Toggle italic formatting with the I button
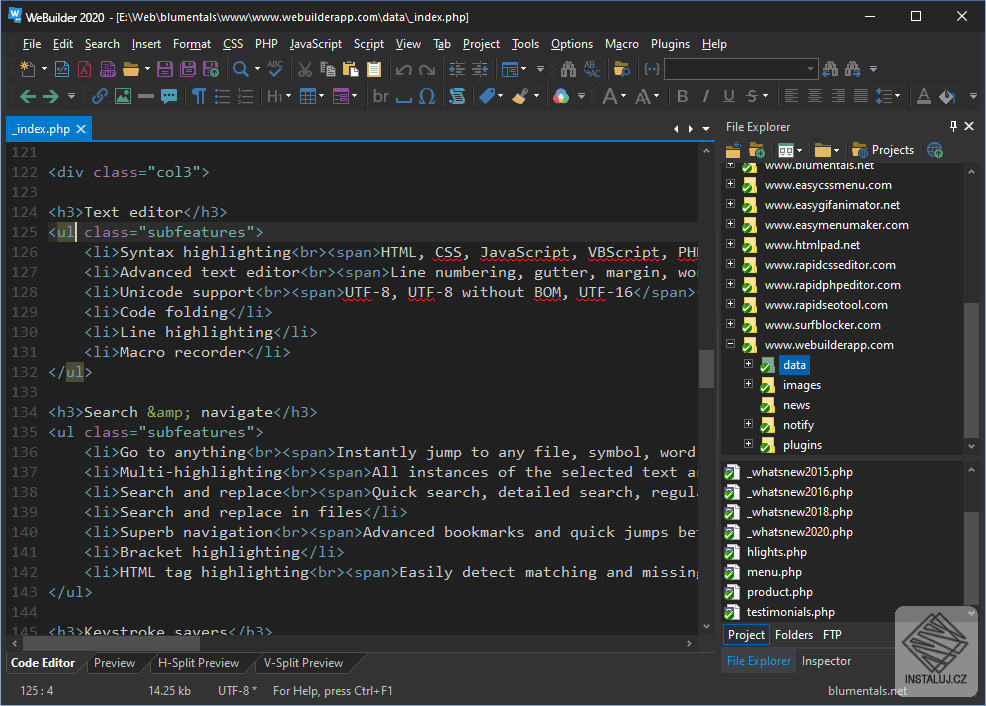Image resolution: width=986 pixels, height=706 pixels. click(706, 96)
